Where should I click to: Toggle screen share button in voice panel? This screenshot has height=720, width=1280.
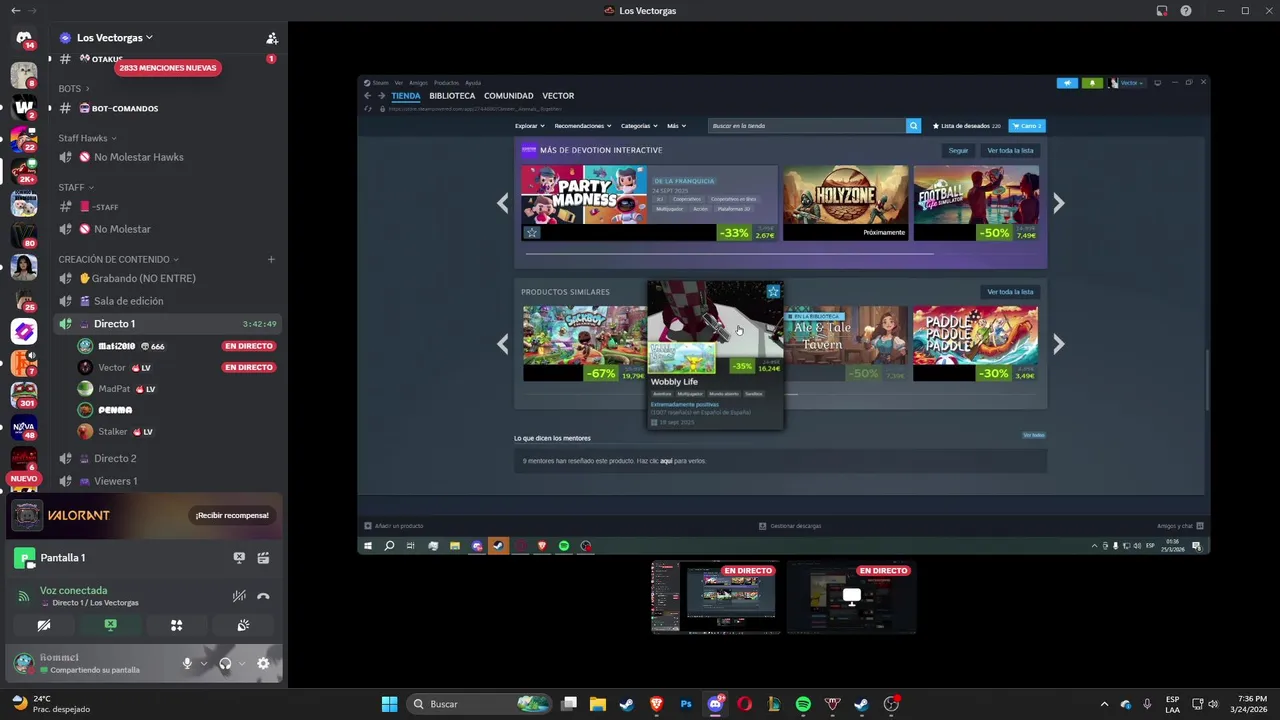(110, 625)
